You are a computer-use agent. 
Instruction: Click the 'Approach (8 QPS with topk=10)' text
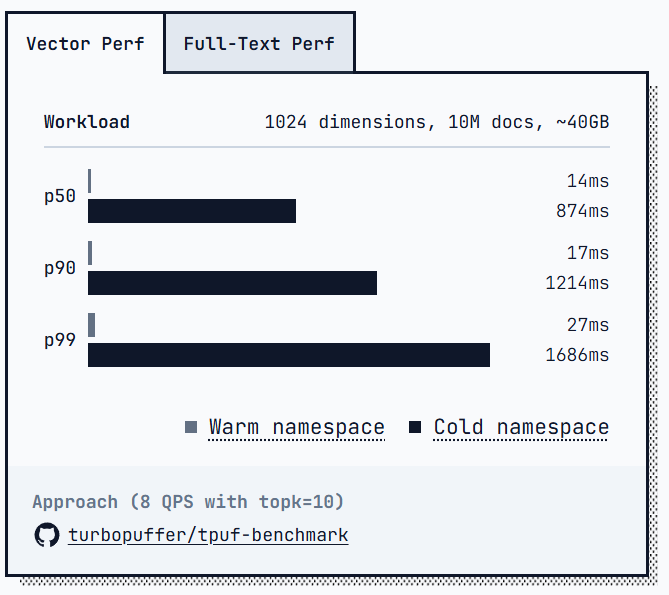188,502
